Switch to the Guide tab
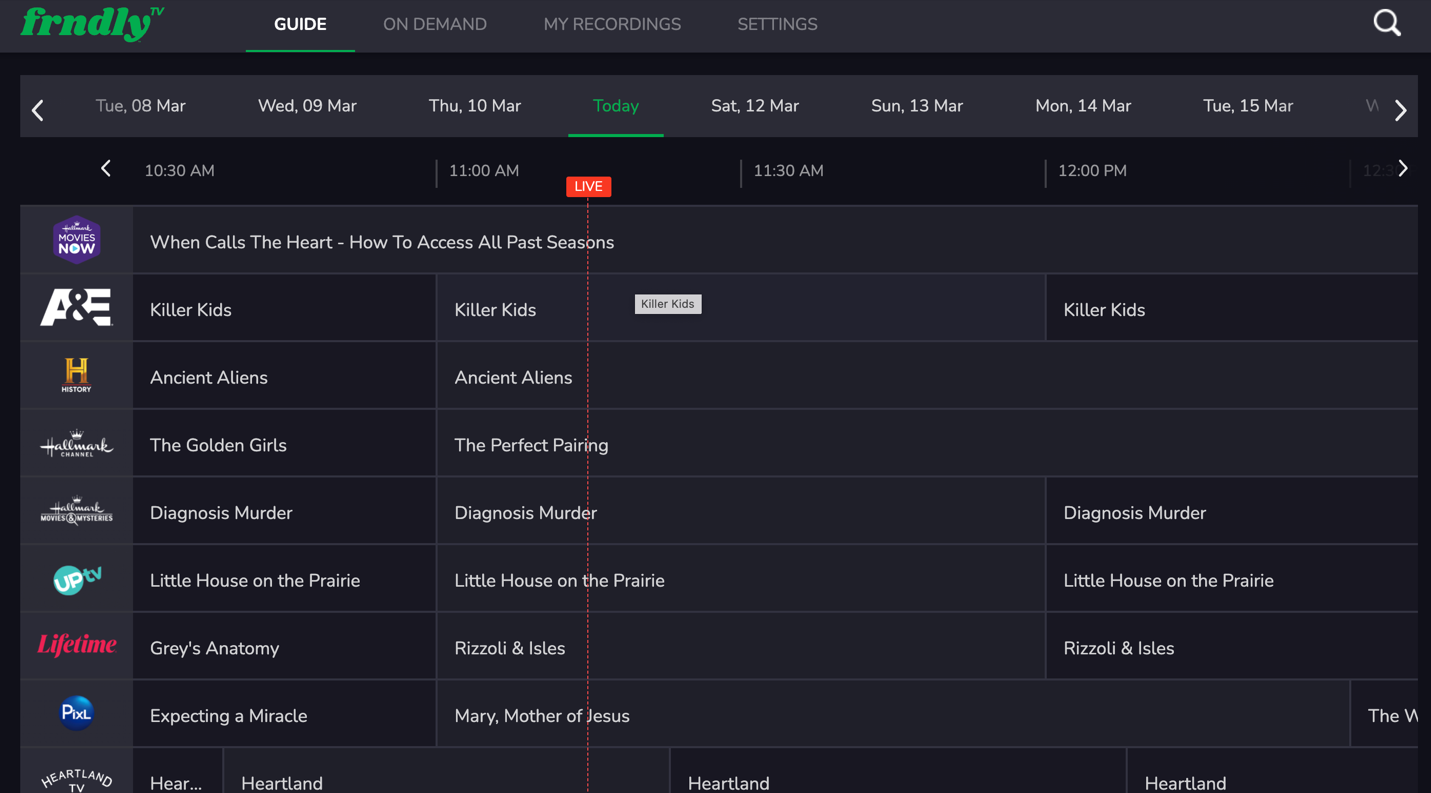 [300, 24]
